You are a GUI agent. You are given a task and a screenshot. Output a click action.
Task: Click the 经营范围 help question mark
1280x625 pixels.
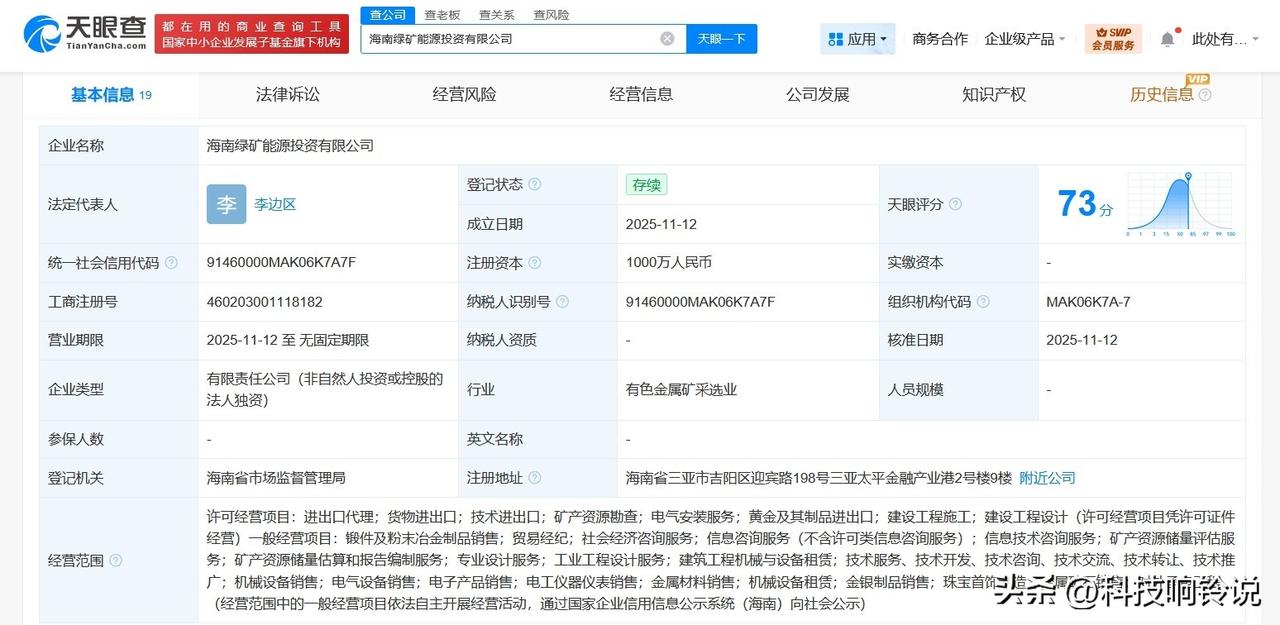pos(114,560)
